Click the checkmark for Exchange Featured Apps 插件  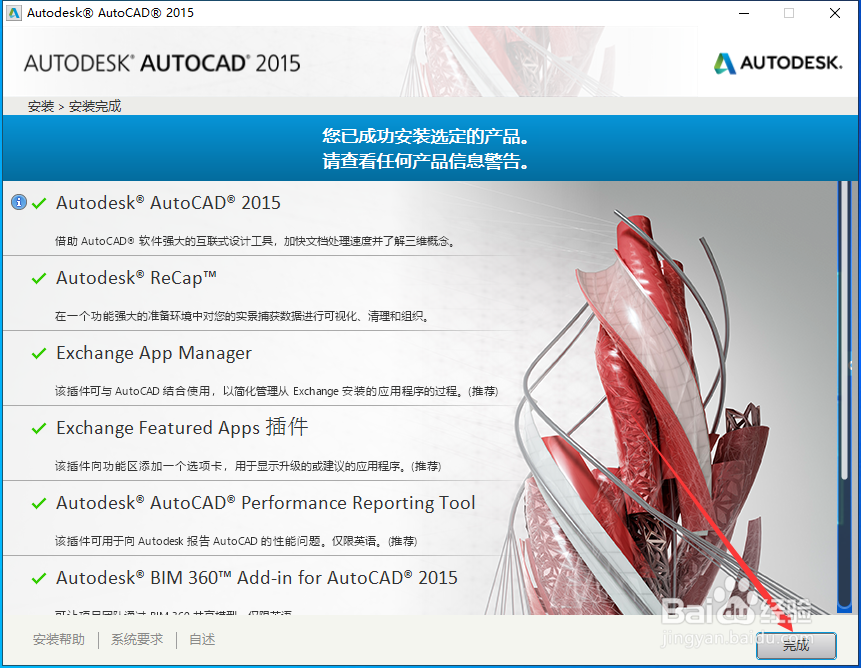tap(38, 428)
